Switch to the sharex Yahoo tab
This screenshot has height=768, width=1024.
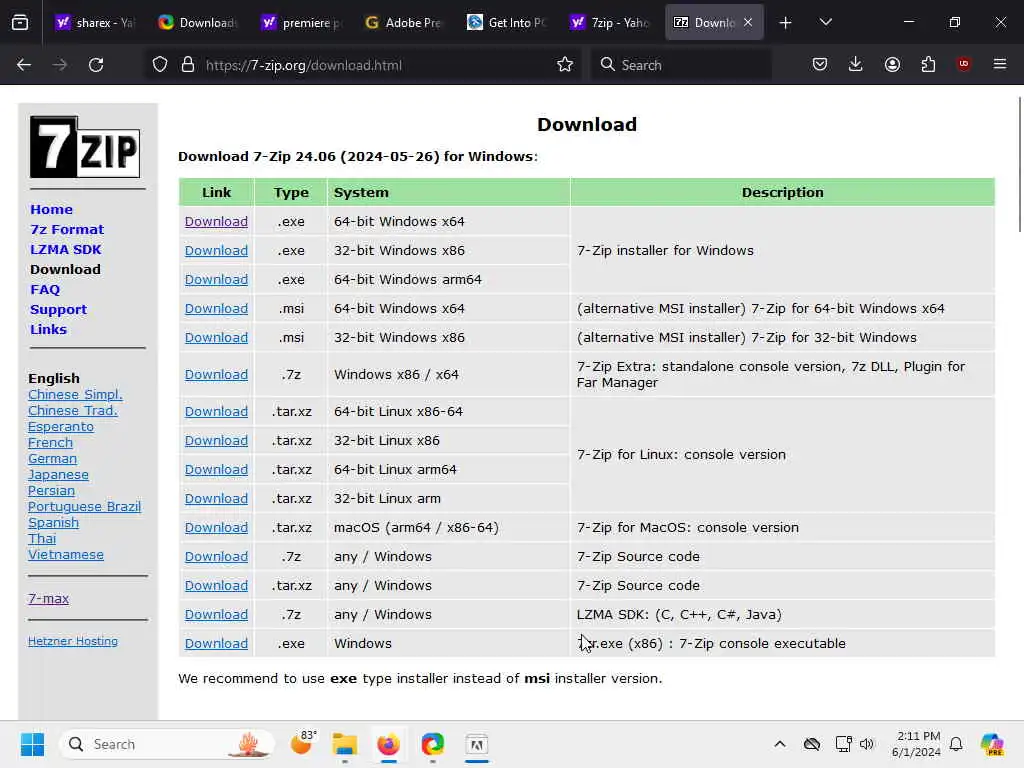pyautogui.click(x=95, y=23)
